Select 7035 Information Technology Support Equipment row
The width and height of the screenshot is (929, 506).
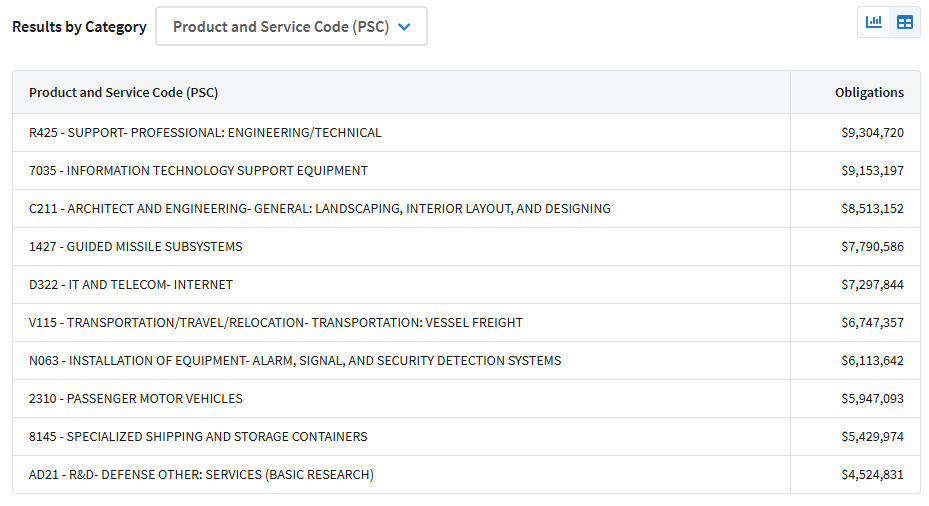tap(466, 171)
